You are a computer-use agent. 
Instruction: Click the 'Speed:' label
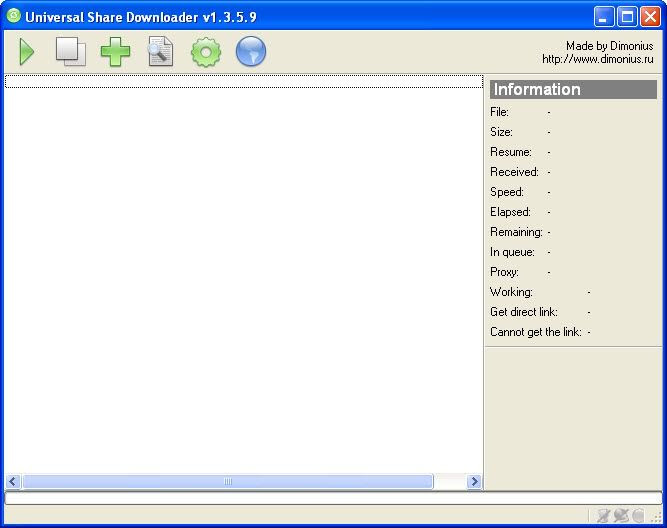point(507,192)
